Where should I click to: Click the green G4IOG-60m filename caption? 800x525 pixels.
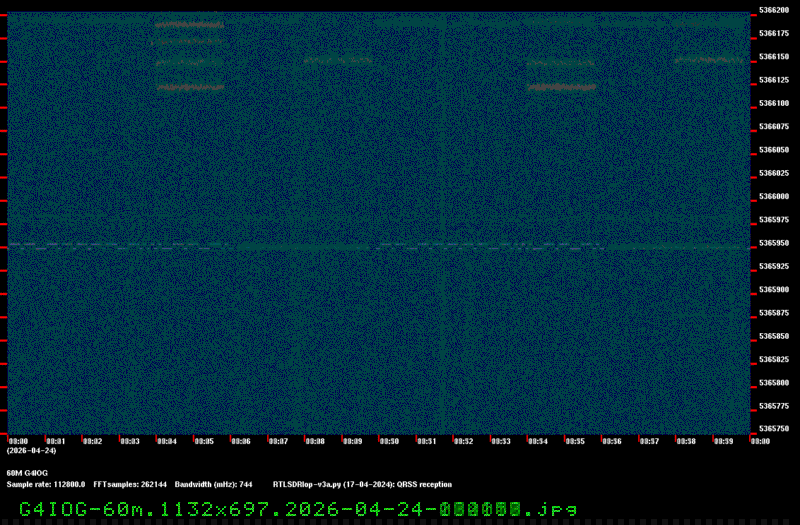click(298, 508)
